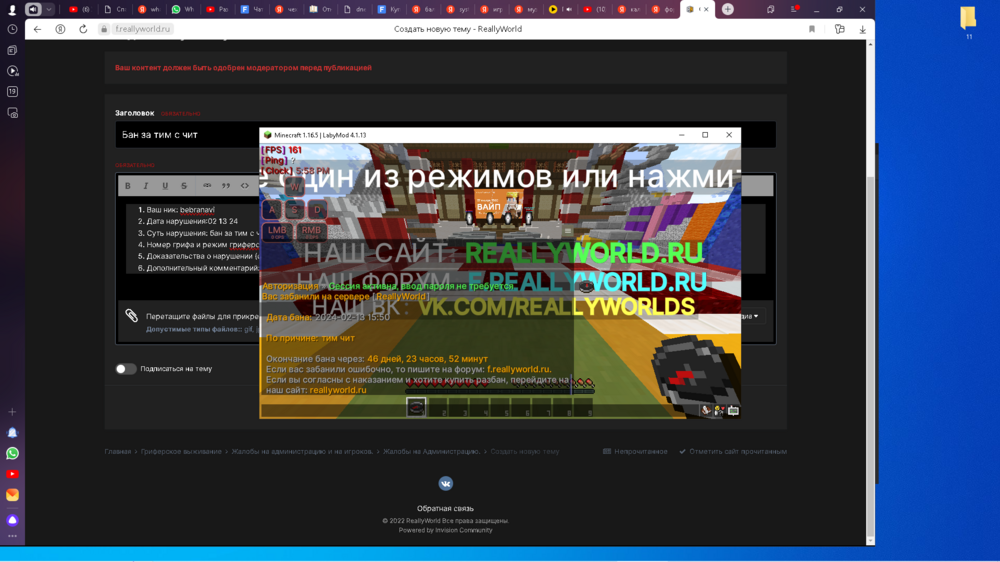Reload the page with refresh icon
The image size is (1000, 562).
pyautogui.click(x=83, y=29)
